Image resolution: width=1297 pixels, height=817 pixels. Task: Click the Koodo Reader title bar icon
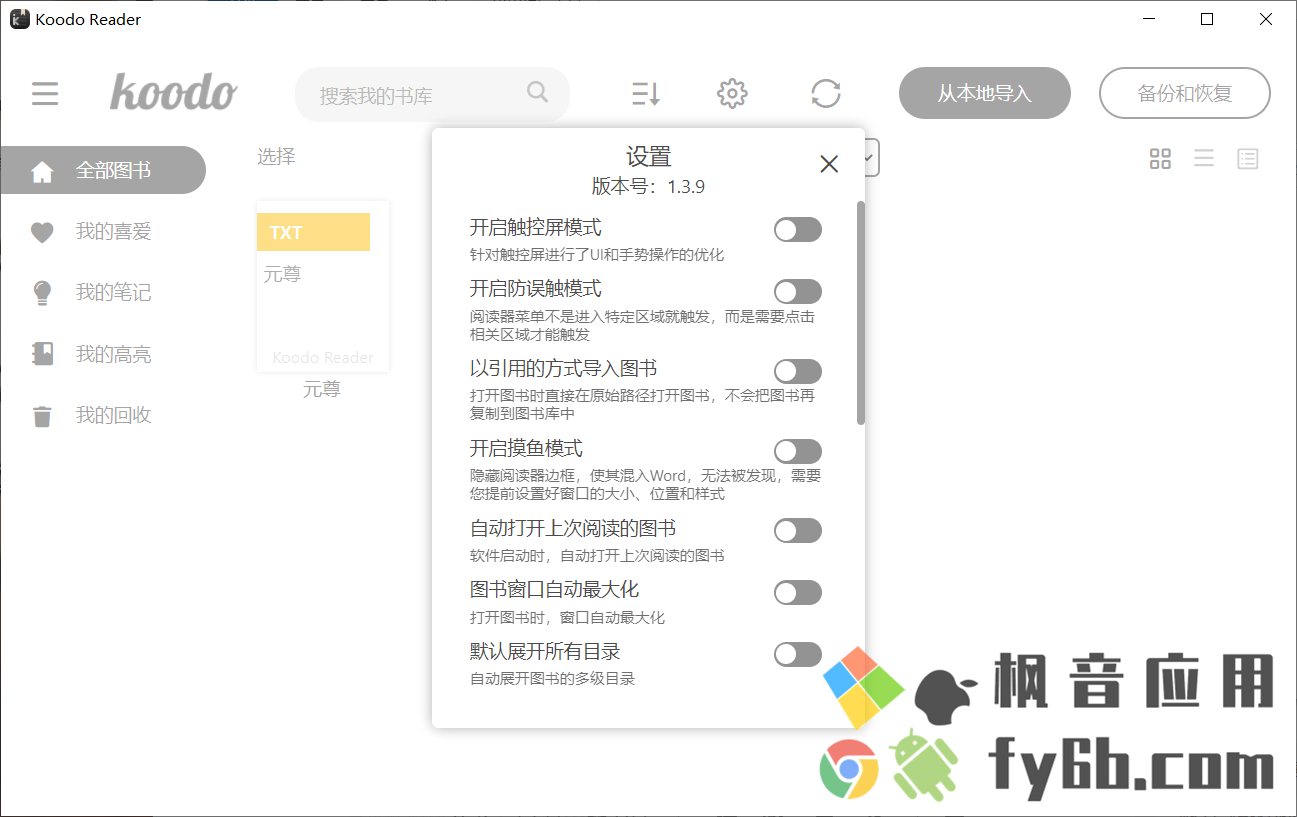click(20, 19)
